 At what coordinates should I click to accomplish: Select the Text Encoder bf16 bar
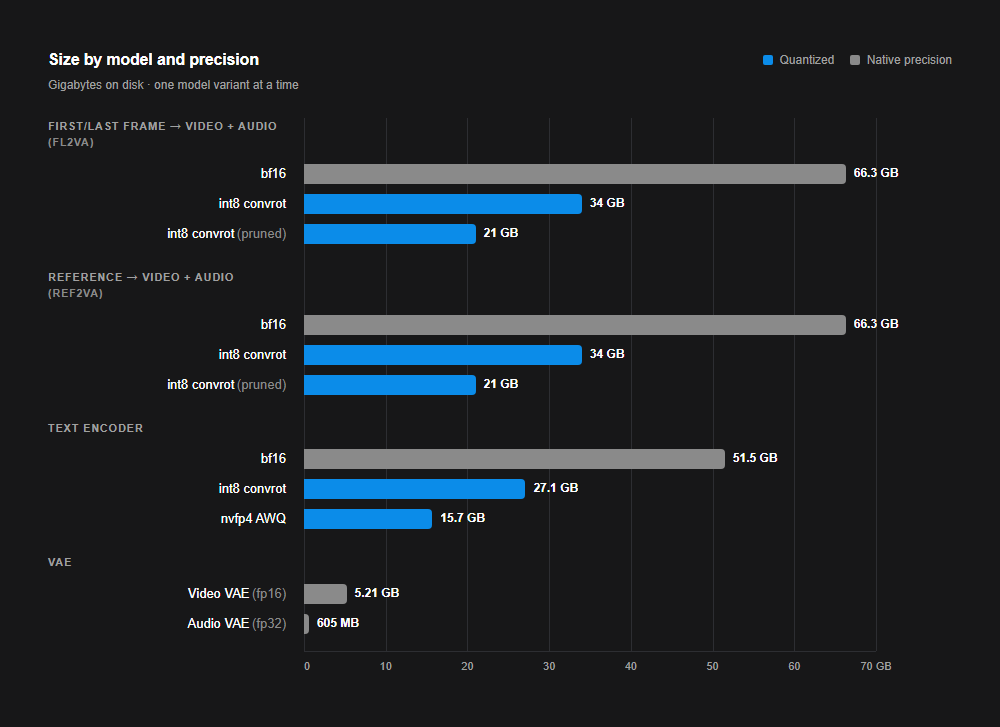(x=514, y=459)
